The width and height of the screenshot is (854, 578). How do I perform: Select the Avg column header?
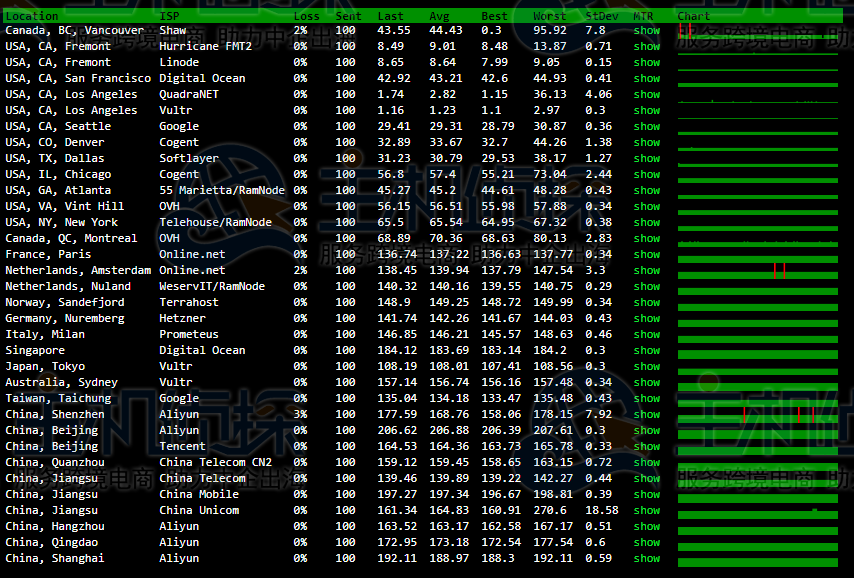pyautogui.click(x=439, y=16)
